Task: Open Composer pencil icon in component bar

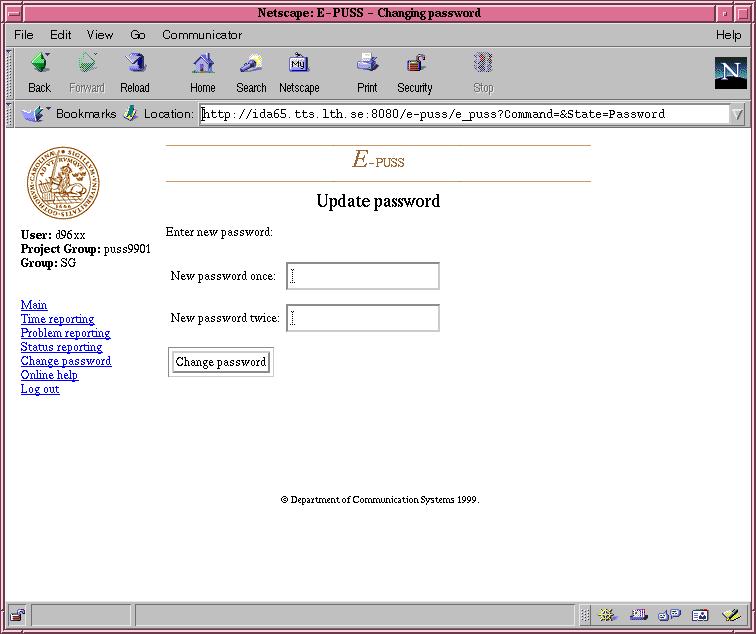Action: [731, 615]
